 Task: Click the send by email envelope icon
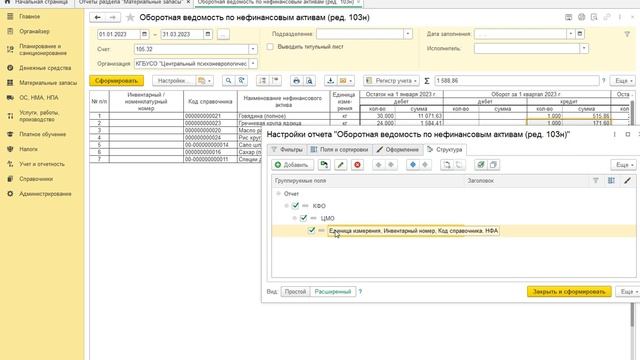point(345,81)
